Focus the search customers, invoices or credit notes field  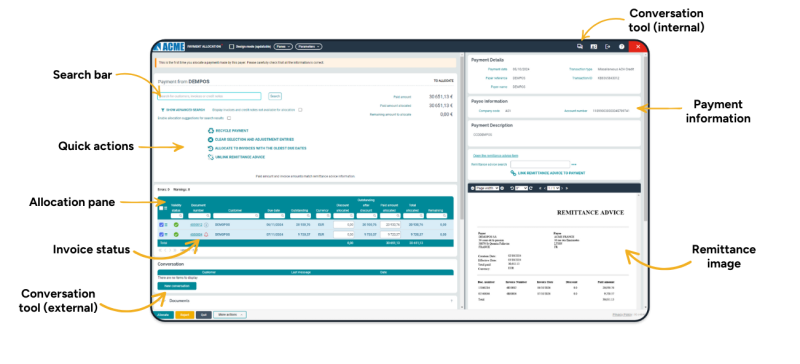(x=209, y=96)
